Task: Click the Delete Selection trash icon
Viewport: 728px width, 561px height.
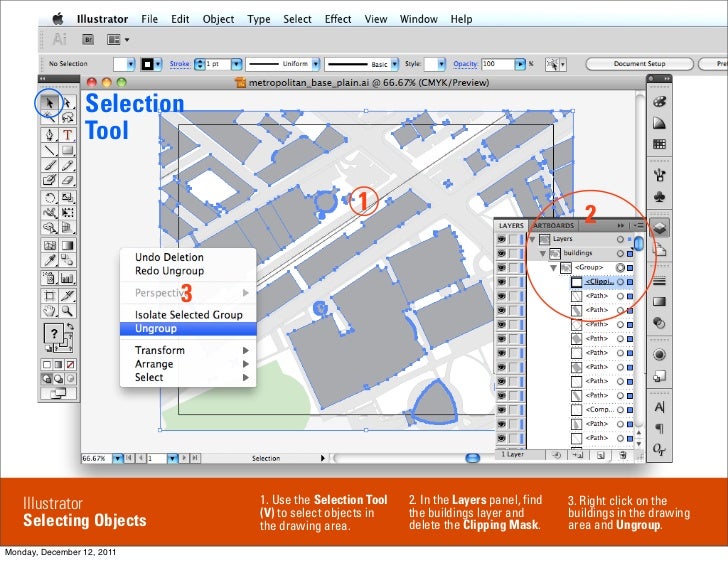Action: 623,455
